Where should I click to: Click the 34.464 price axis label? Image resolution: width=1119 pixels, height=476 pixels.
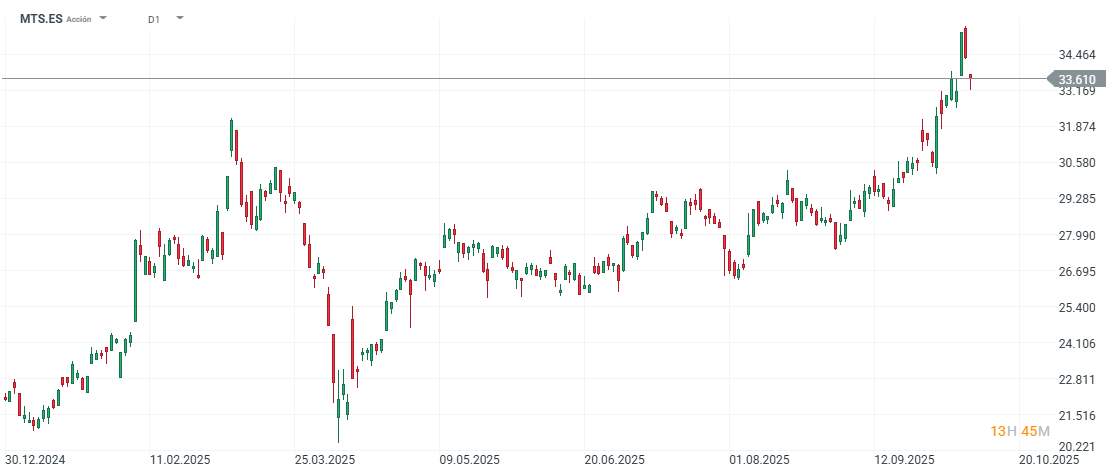[1077, 55]
